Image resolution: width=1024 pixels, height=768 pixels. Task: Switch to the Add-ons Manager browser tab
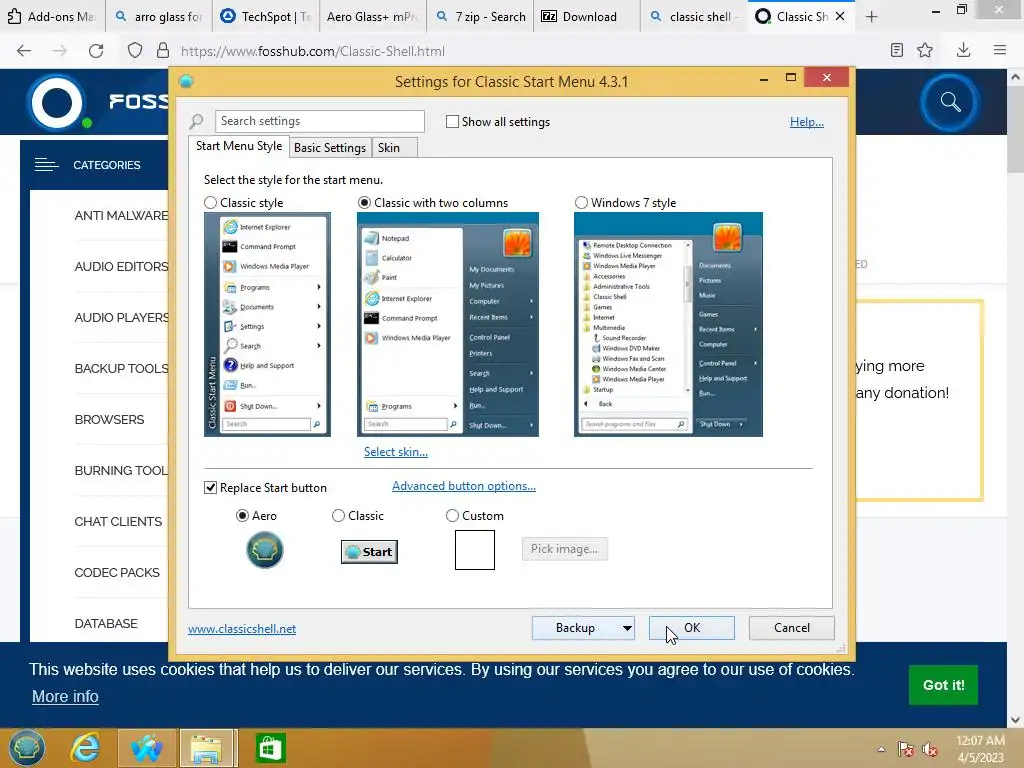pos(52,16)
